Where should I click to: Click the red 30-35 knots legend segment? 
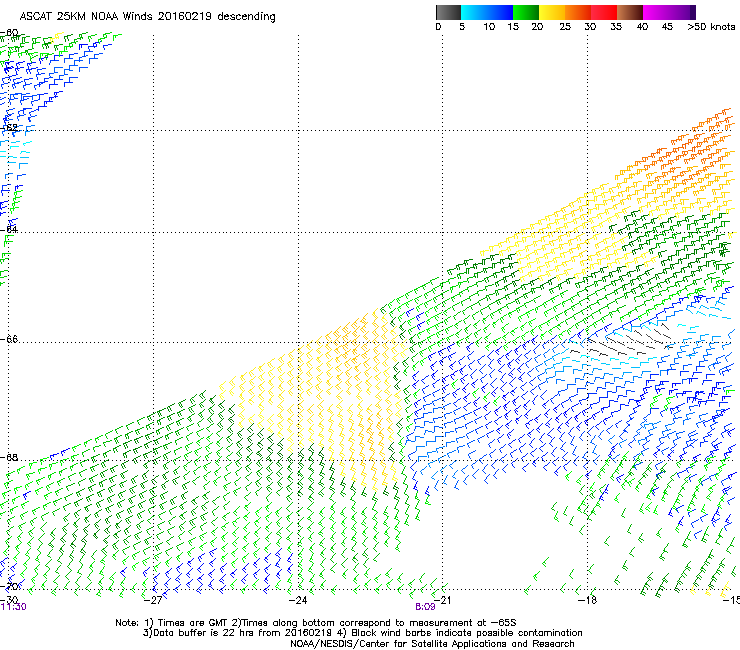pyautogui.click(x=604, y=12)
